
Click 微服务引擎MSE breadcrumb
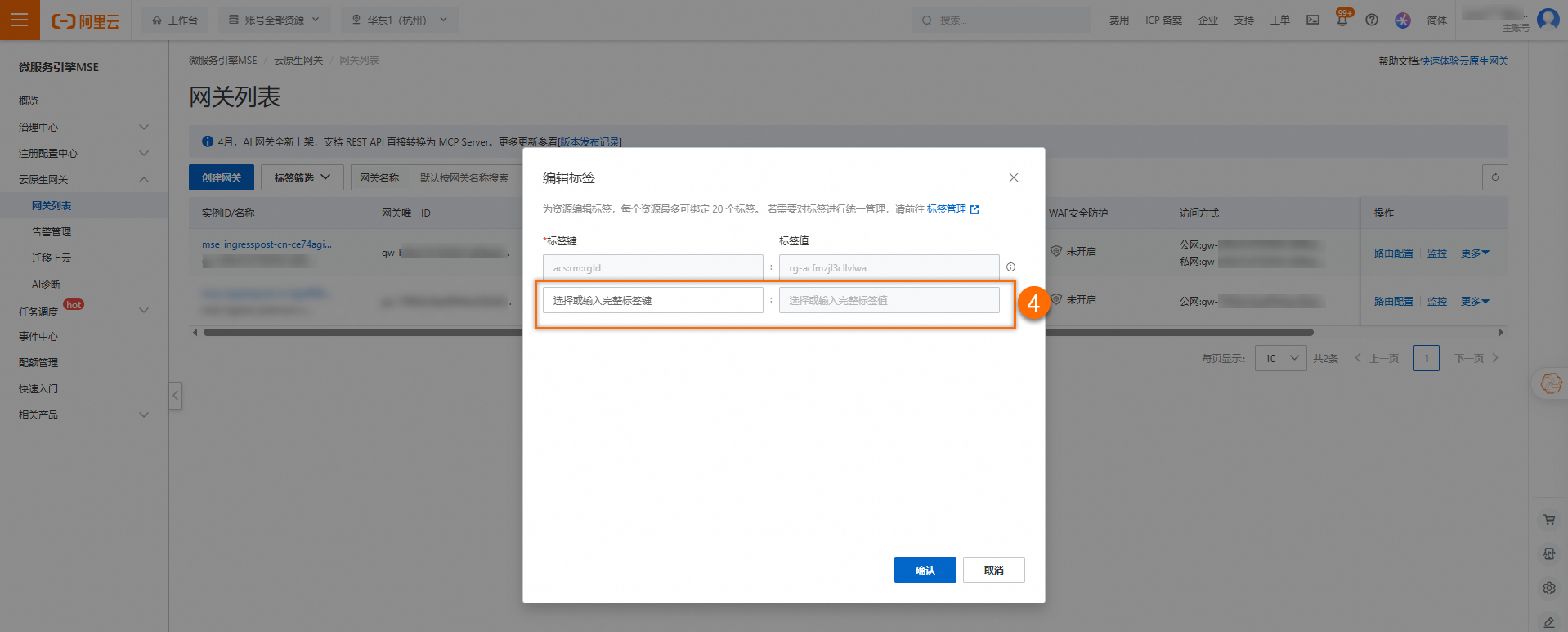223,61
